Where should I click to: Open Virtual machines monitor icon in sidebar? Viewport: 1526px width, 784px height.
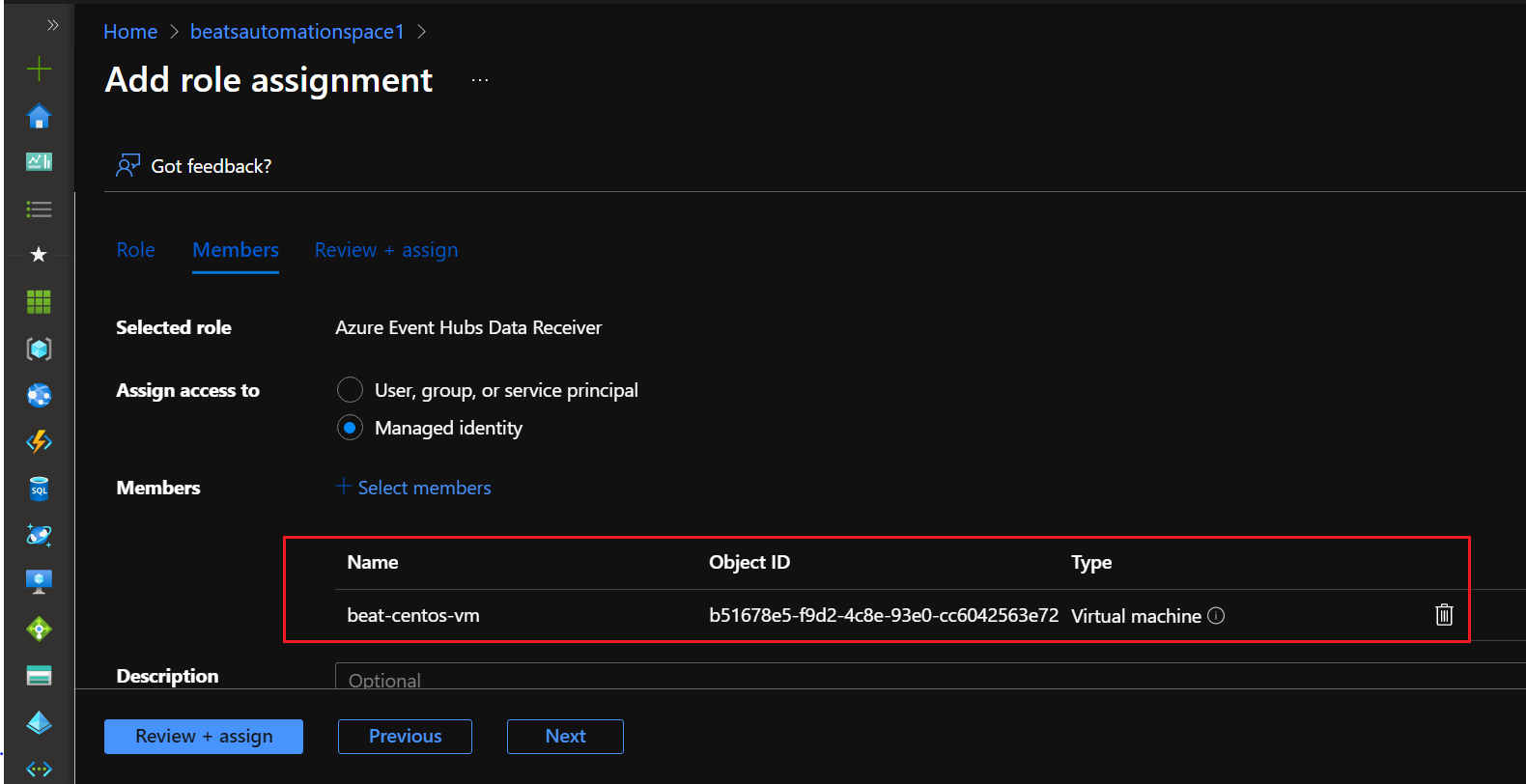tap(39, 581)
